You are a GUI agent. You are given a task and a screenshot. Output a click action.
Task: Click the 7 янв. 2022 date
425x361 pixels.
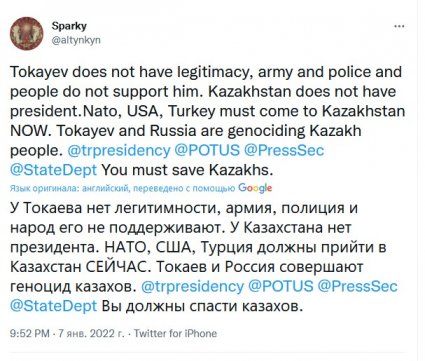pyautogui.click(x=91, y=333)
